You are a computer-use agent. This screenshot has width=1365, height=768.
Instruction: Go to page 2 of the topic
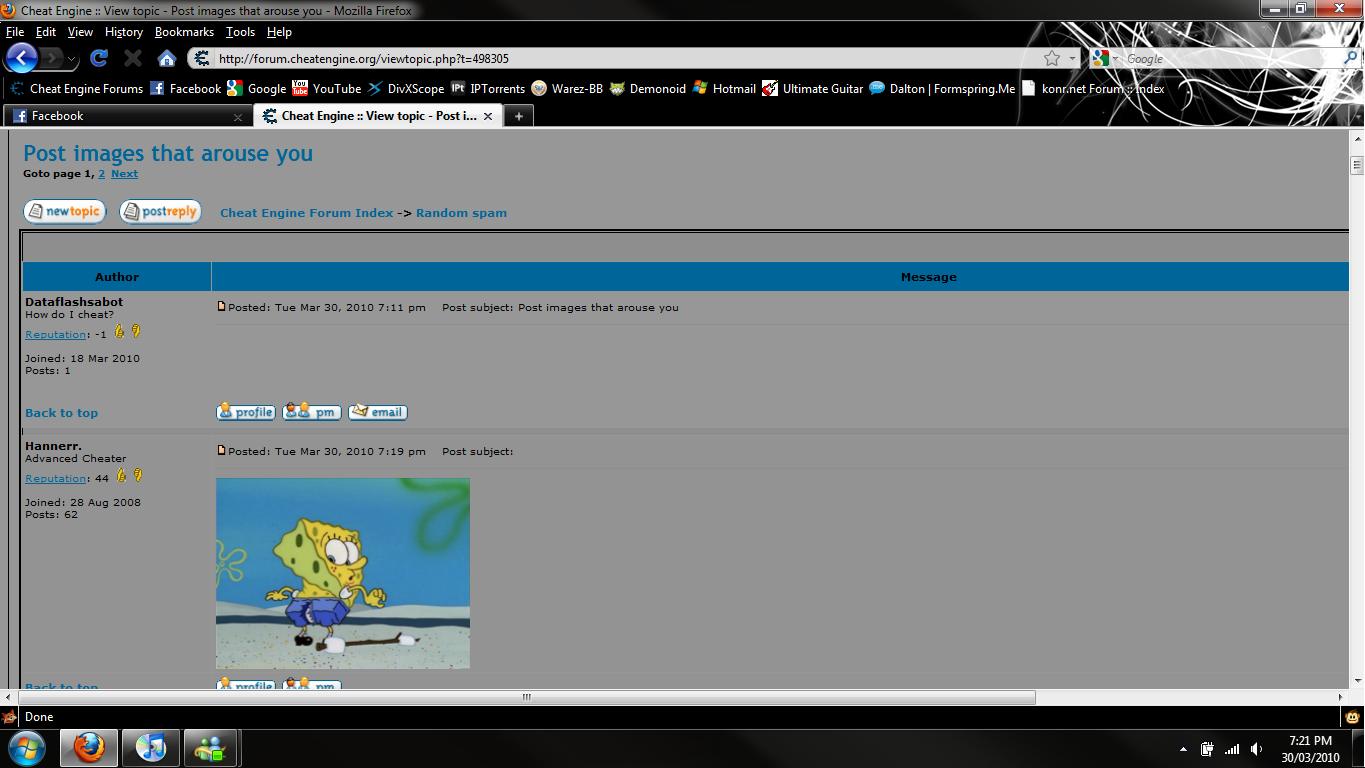101,174
